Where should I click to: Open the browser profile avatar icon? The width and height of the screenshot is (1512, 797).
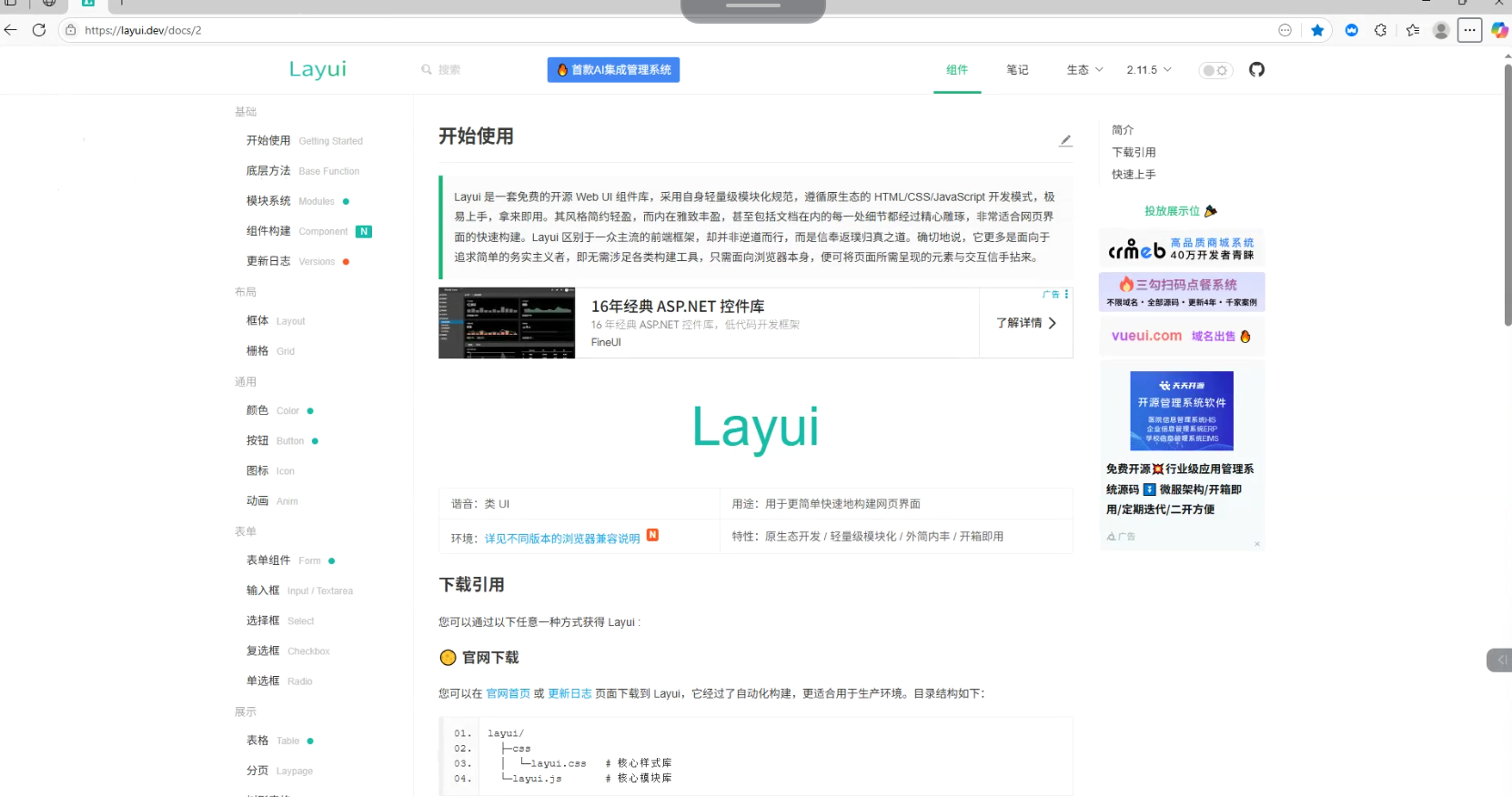click(1441, 30)
